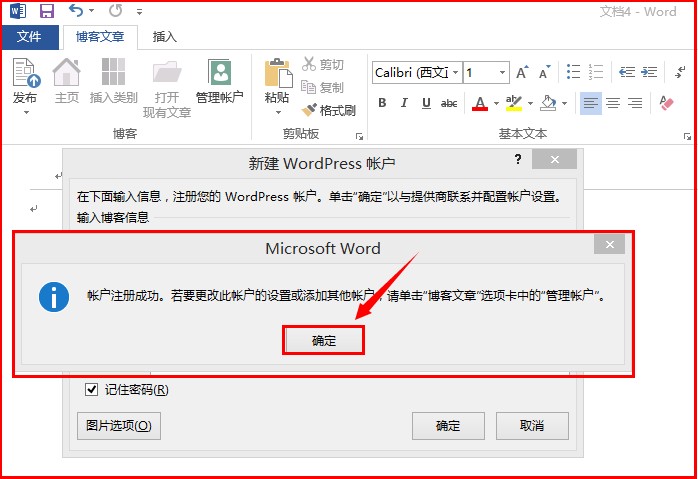Click the Word application icon in title bar
Viewport: 698px width, 479px height.
click(x=18, y=11)
